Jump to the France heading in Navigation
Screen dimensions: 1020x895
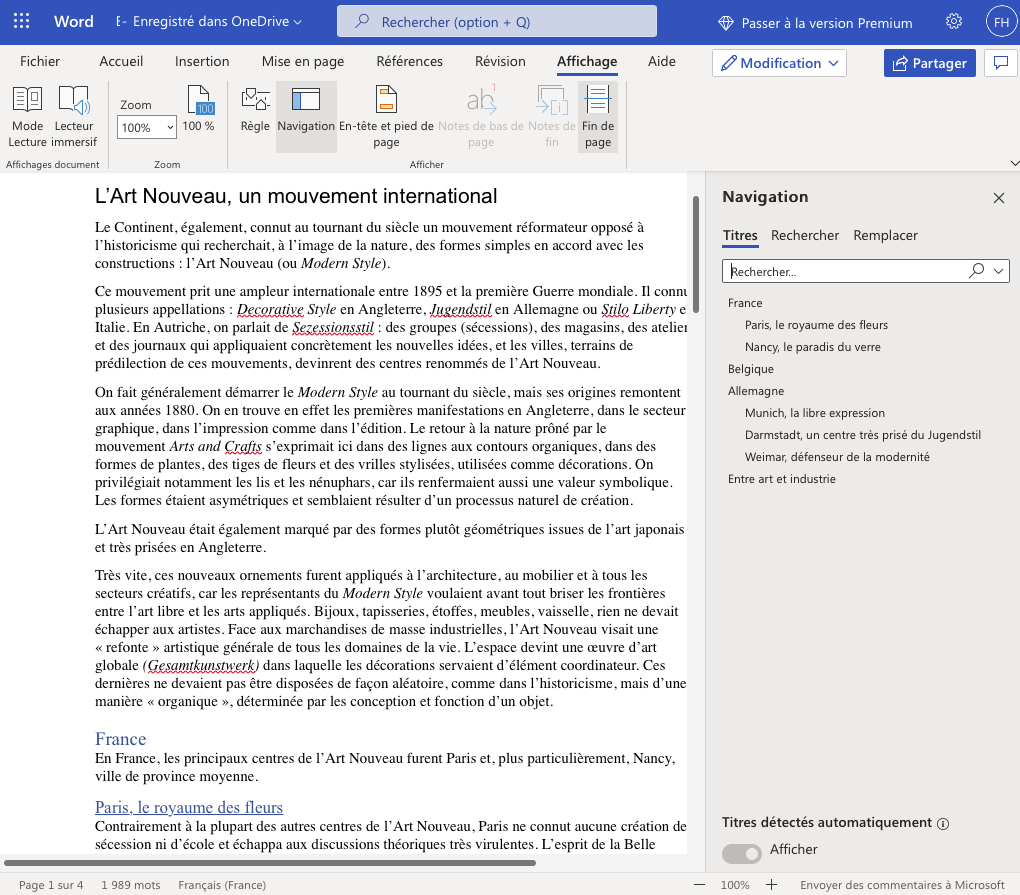pyautogui.click(x=745, y=303)
